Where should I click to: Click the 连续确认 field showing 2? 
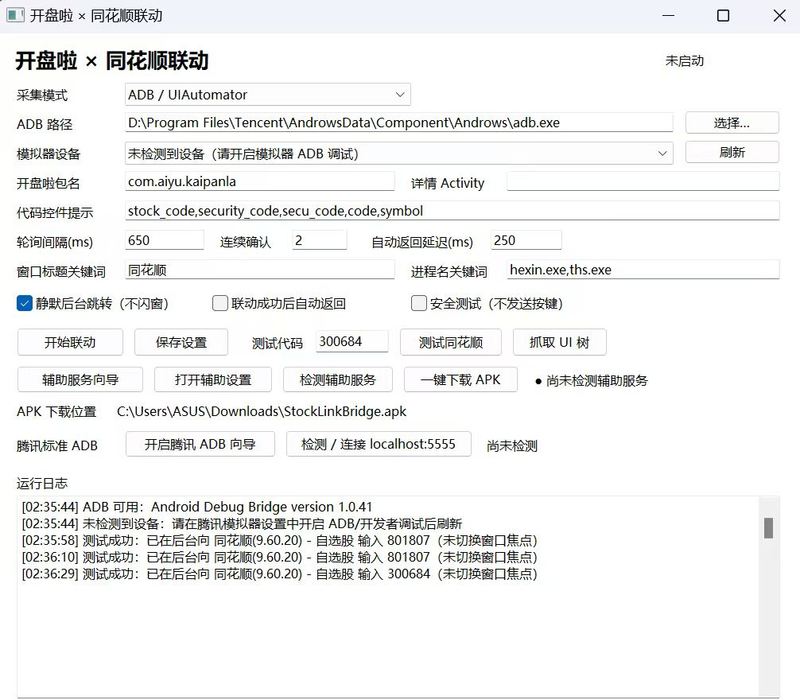(x=319, y=240)
